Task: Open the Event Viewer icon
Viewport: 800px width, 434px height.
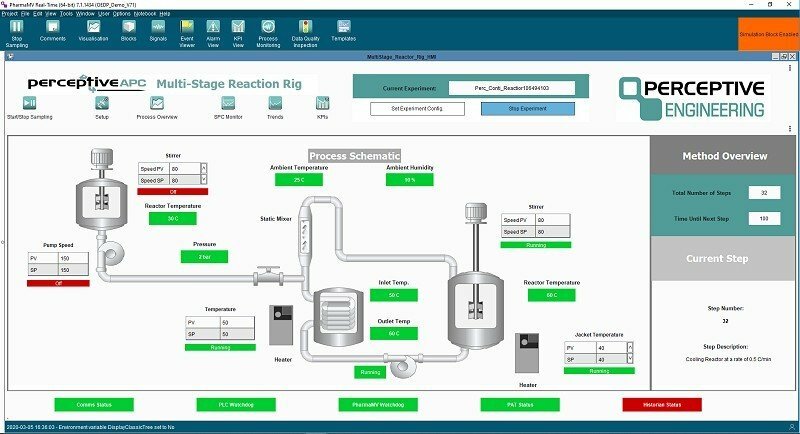Action: point(187,33)
